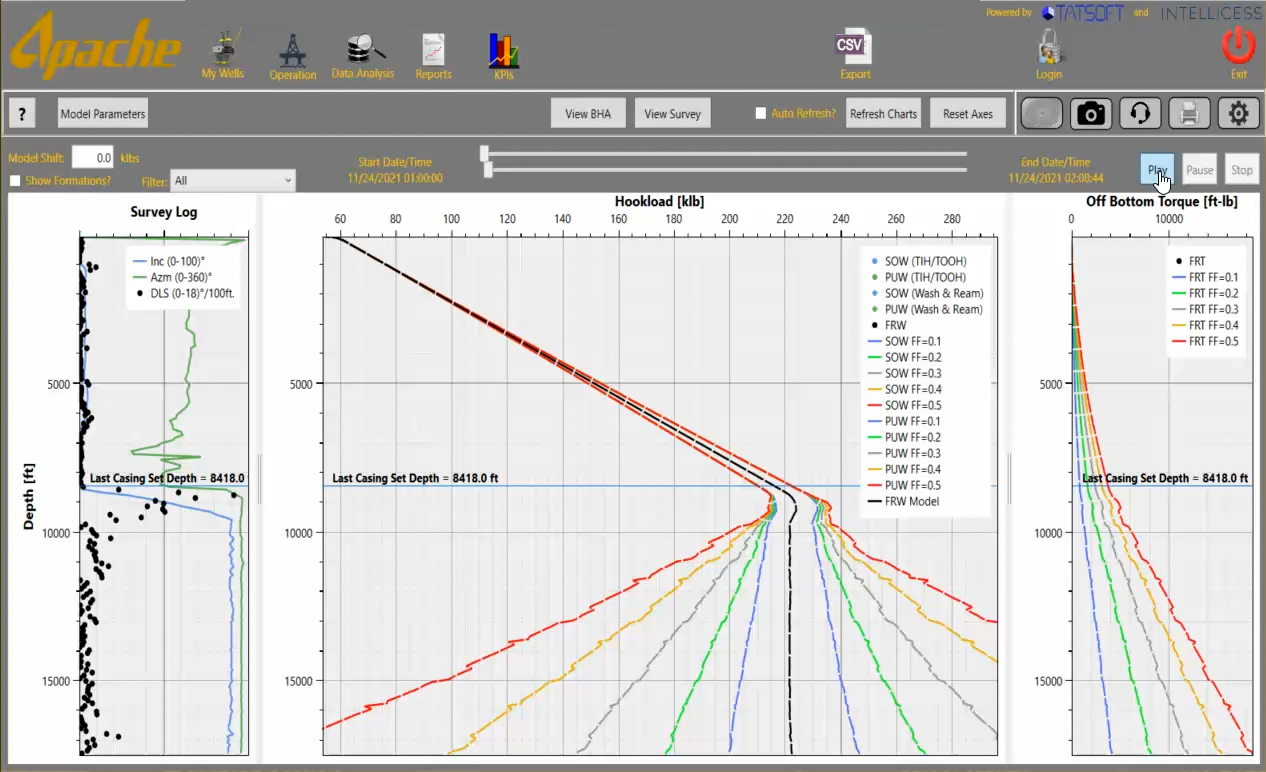Click the start date/time slider handle
The width and height of the screenshot is (1266, 772).
coord(484,153)
